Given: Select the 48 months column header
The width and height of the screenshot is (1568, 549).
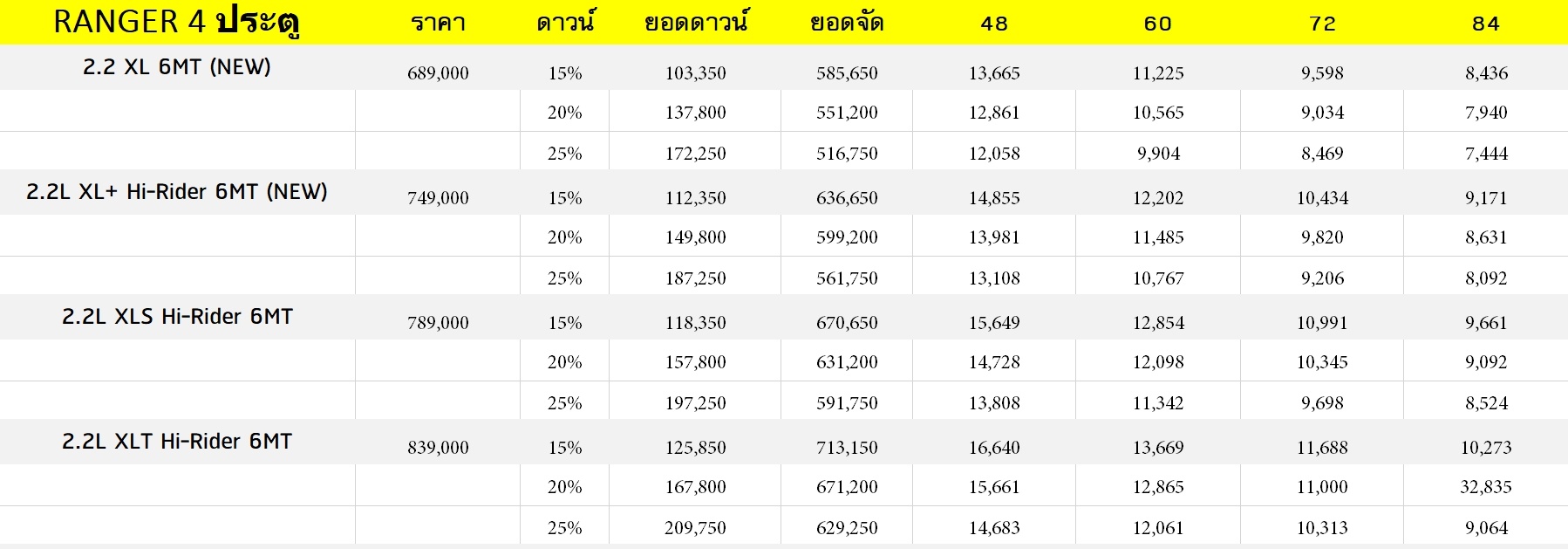Looking at the screenshot, I should pos(994,24).
